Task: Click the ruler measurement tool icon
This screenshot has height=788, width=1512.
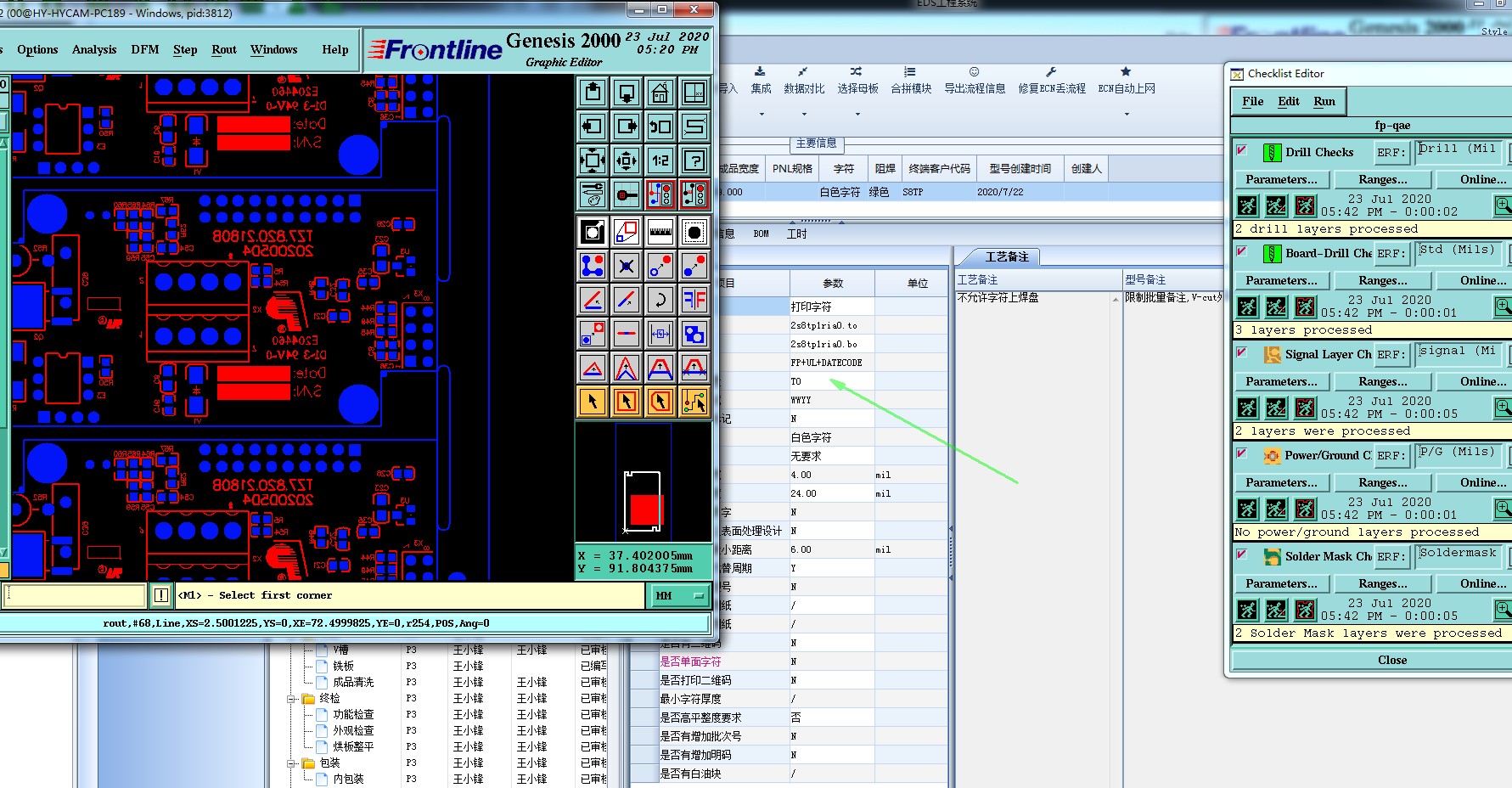Action: click(x=660, y=231)
